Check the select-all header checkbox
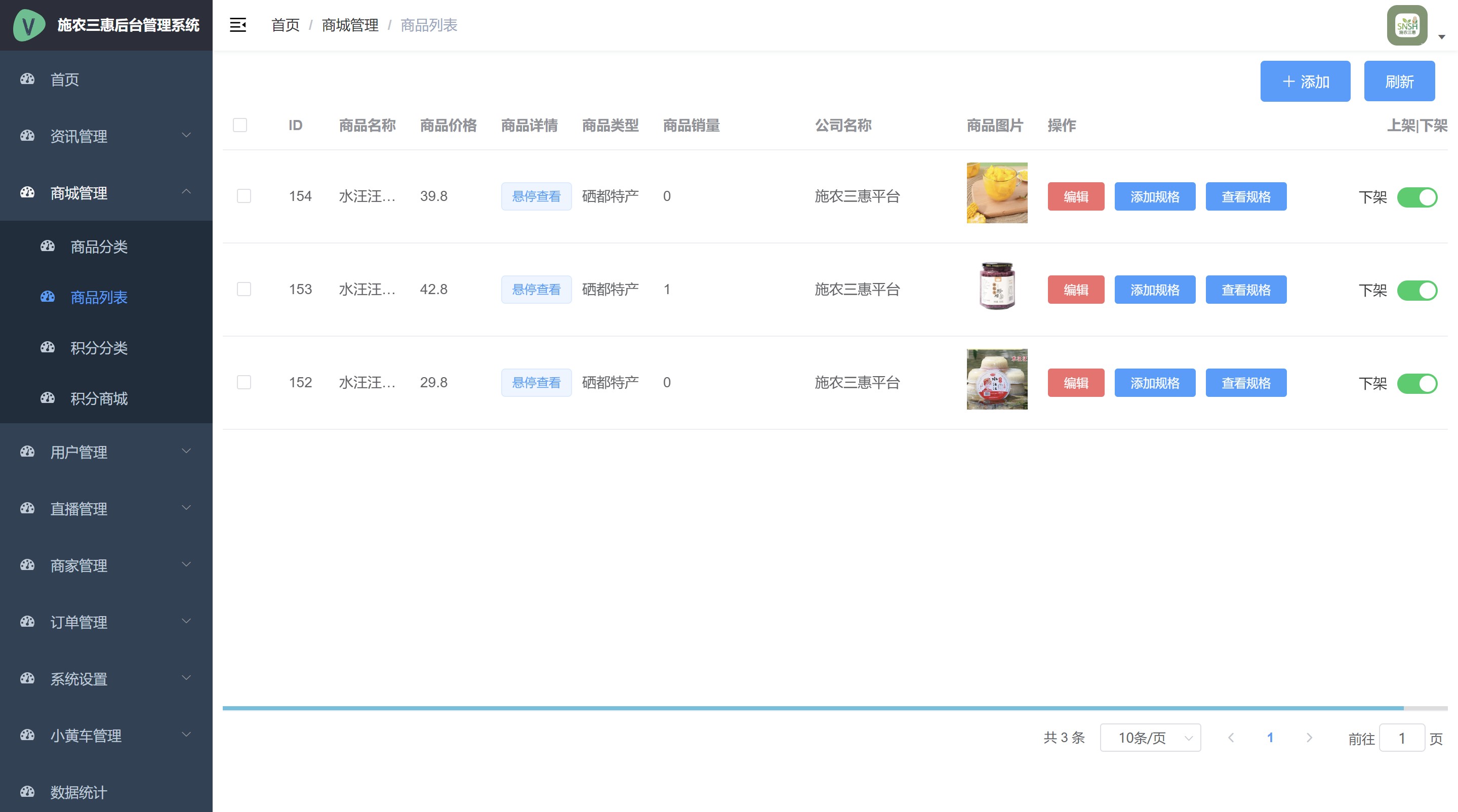This screenshot has width=1458, height=812. [x=240, y=125]
